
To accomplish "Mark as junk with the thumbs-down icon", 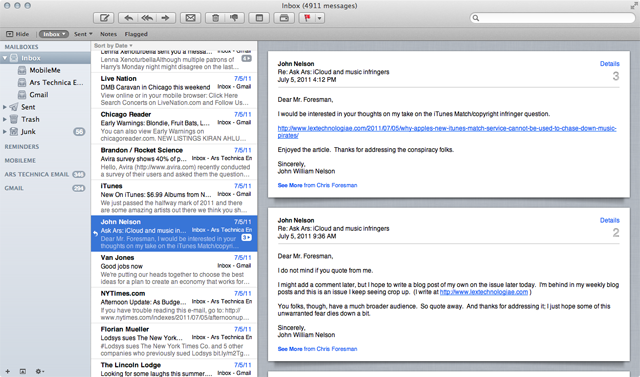I will (x=234, y=18).
